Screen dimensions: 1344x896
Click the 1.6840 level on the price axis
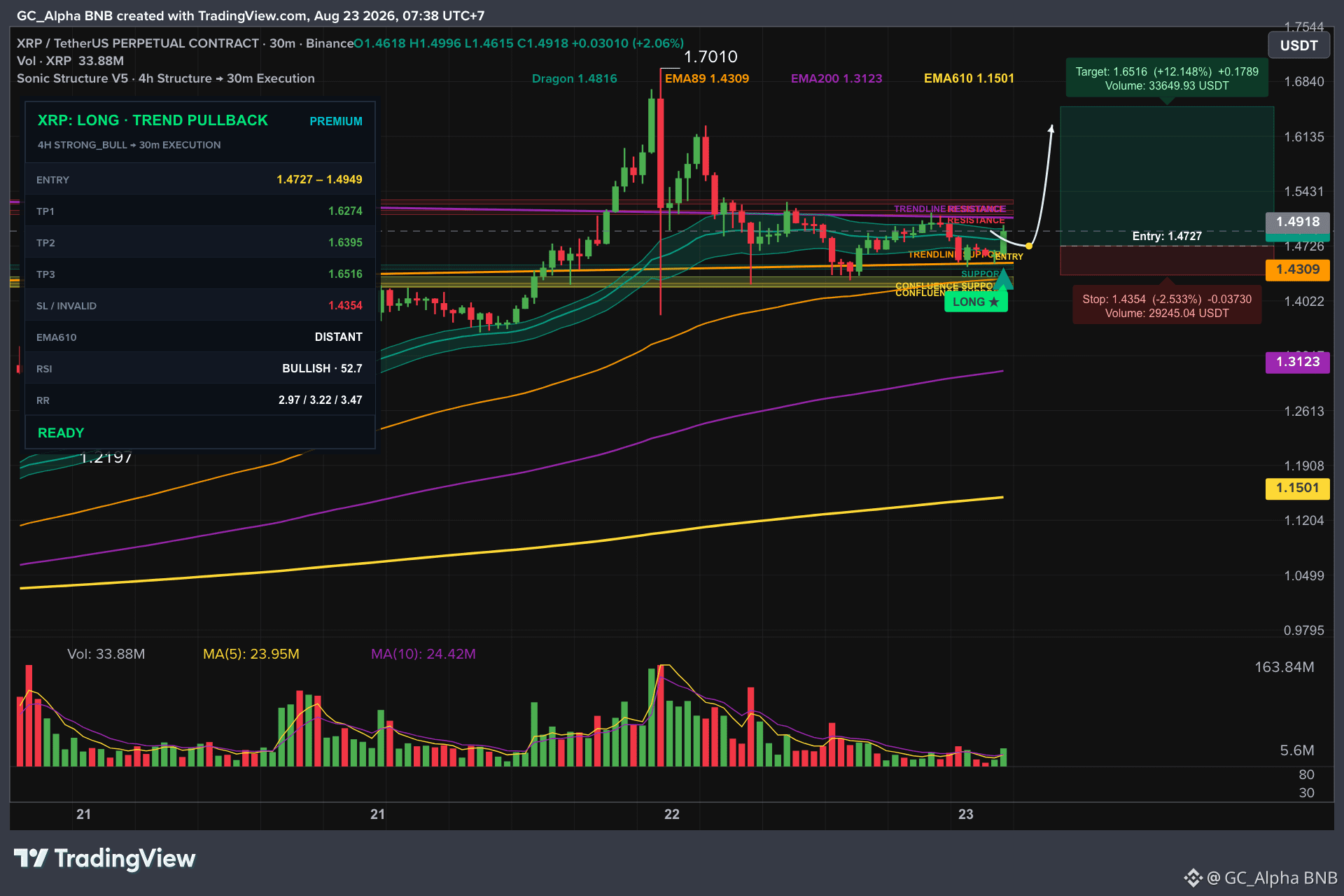tap(1303, 82)
